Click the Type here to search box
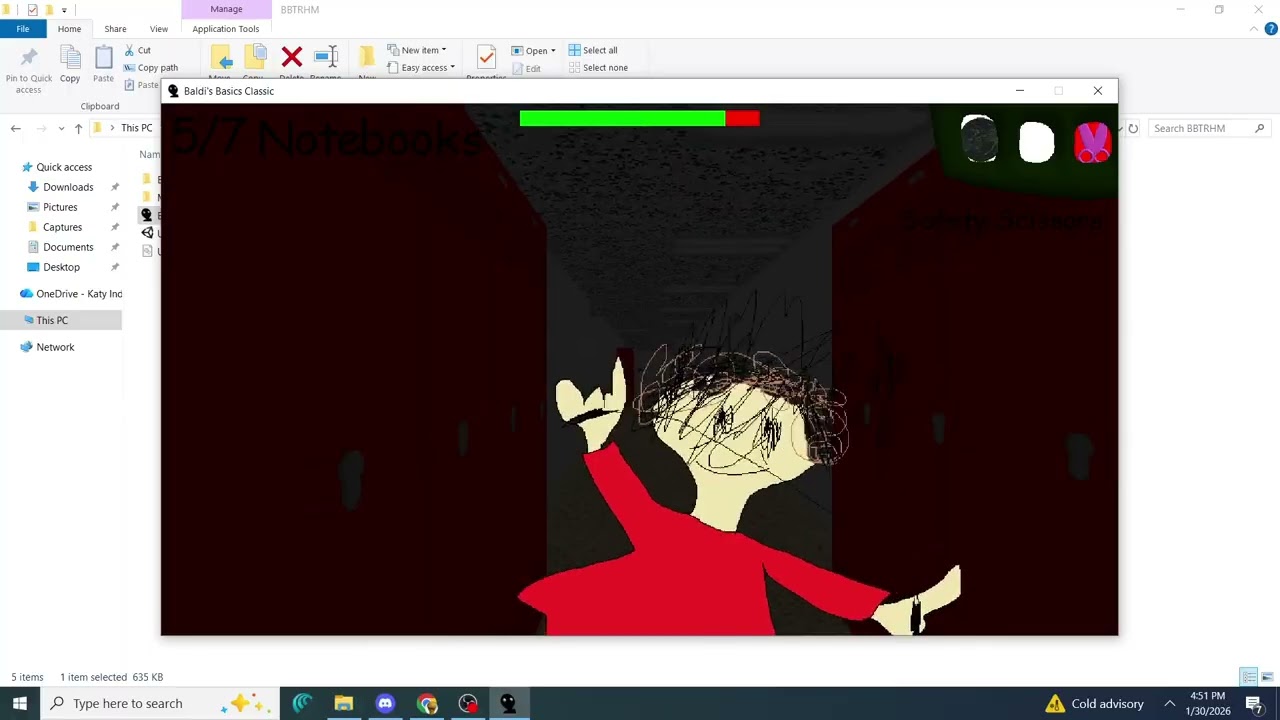1280x720 pixels. (x=160, y=703)
